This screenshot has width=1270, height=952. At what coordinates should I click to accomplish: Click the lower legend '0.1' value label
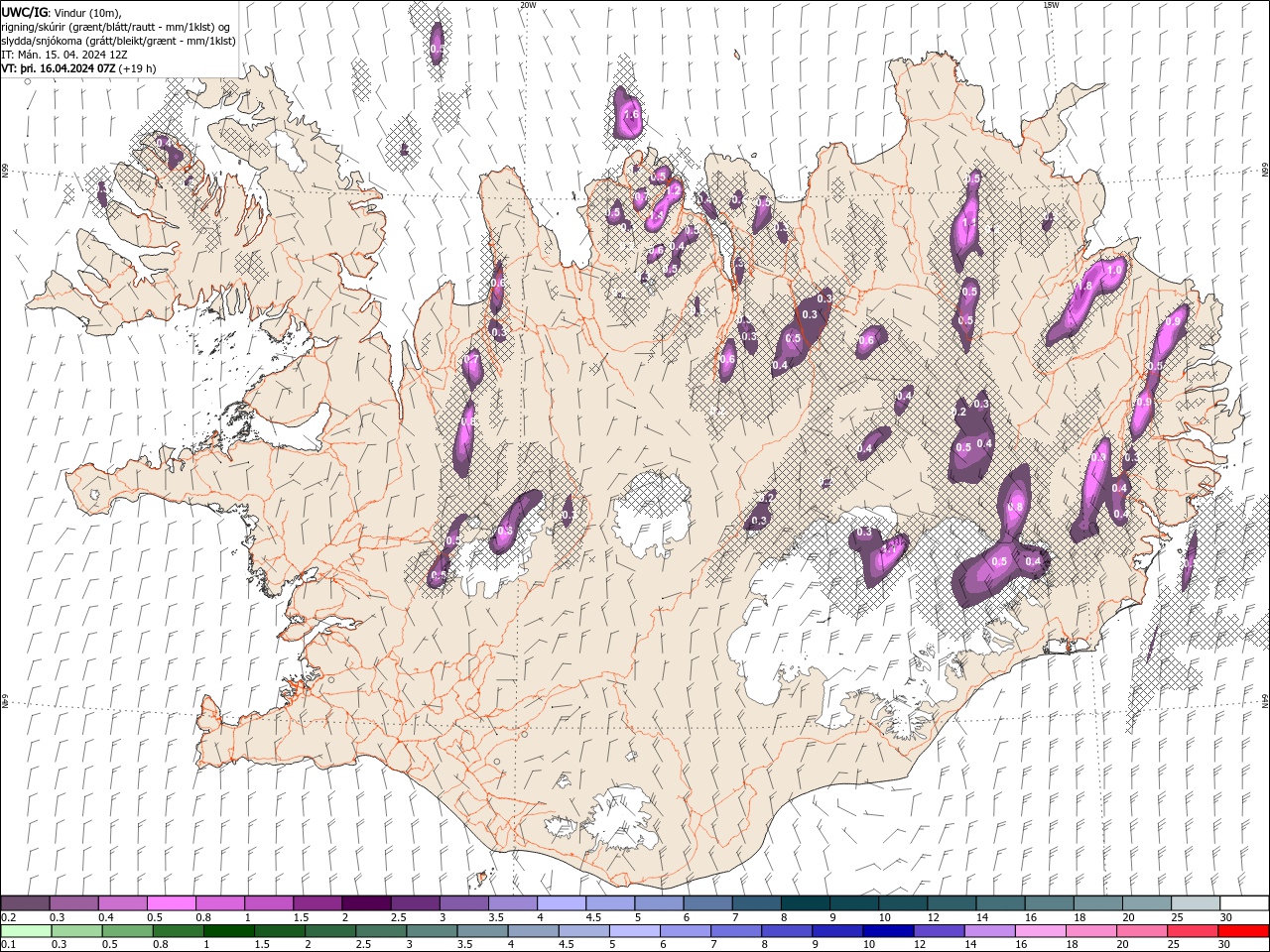tap(8, 945)
